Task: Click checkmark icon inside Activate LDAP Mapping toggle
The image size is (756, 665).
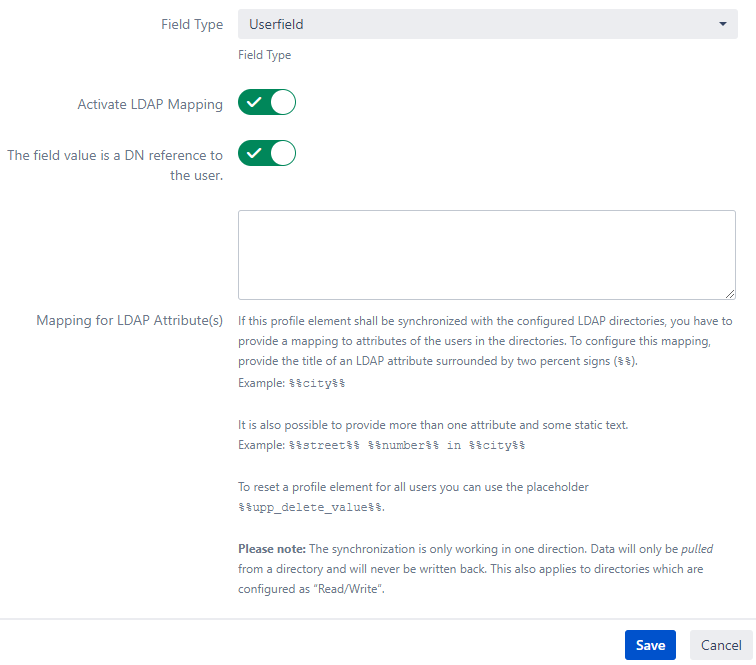Action: click(254, 103)
